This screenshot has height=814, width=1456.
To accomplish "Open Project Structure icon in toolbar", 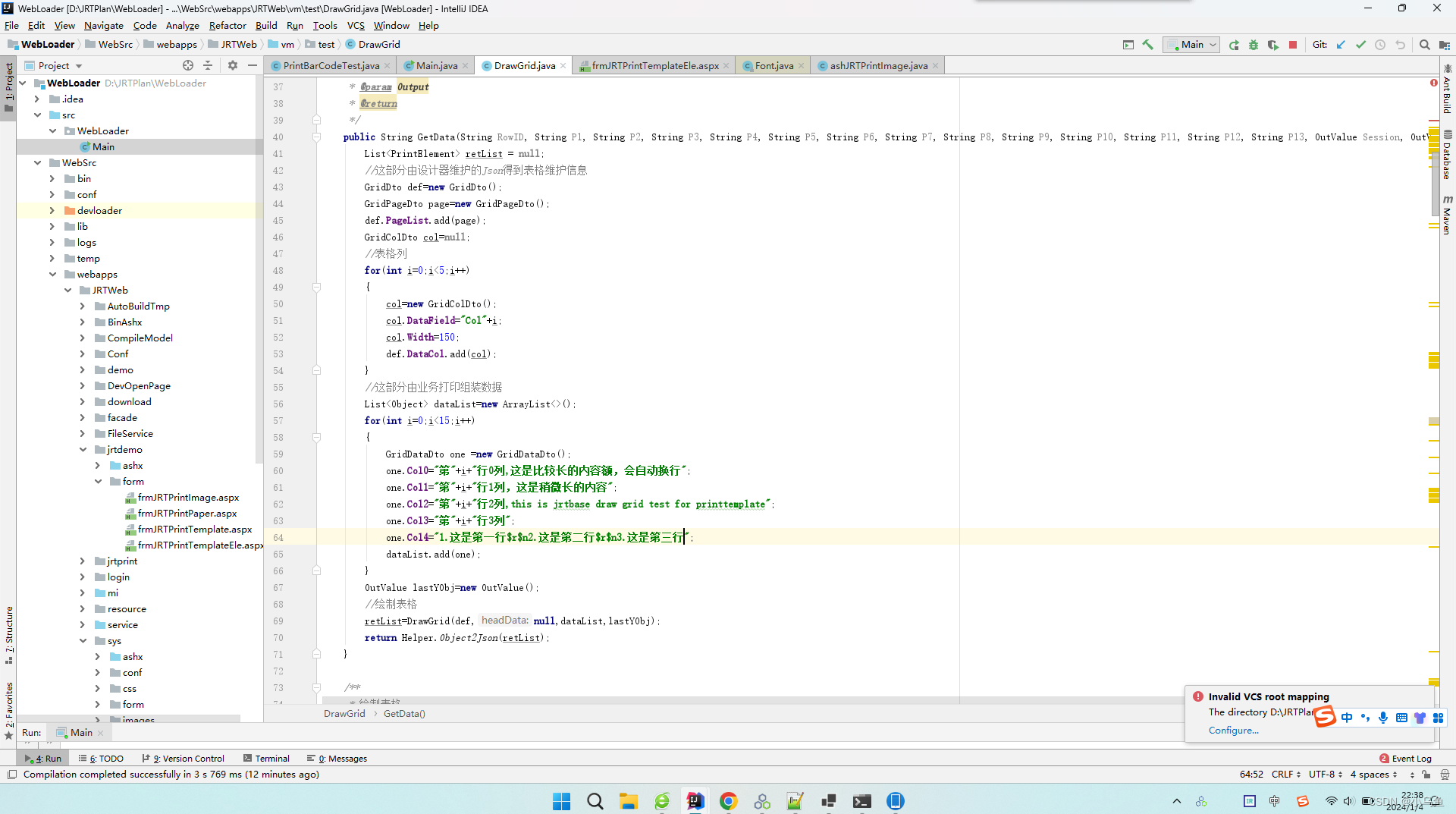I will [x=1445, y=45].
